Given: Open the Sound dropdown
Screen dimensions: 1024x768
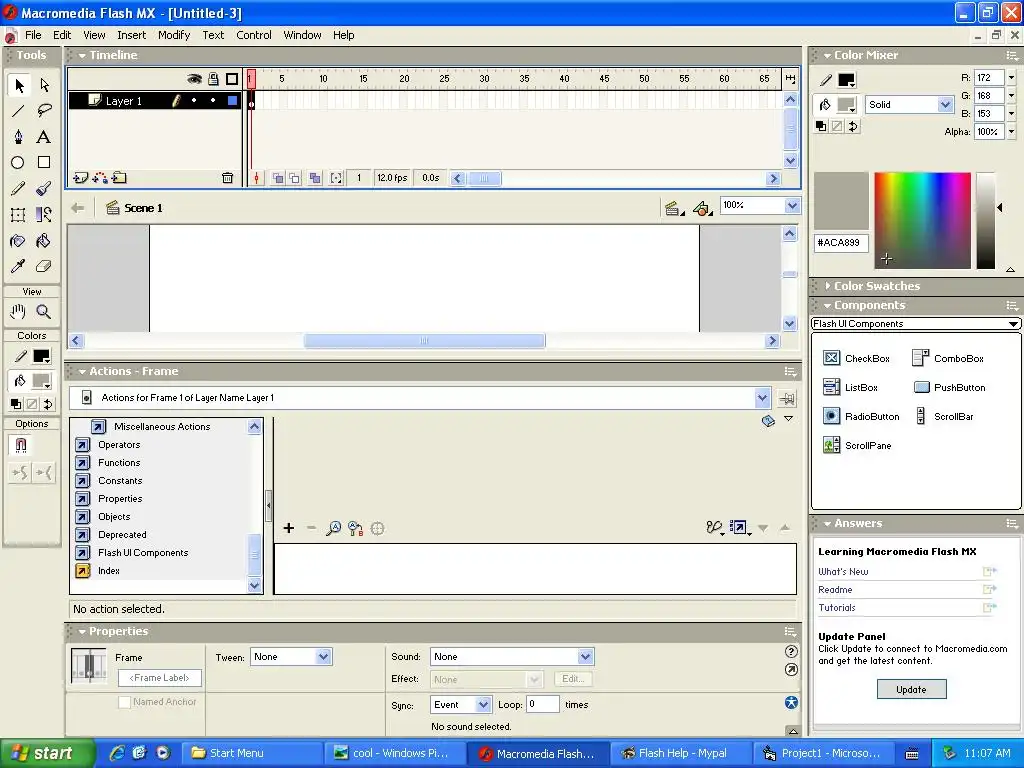Looking at the screenshot, I should pos(585,657).
